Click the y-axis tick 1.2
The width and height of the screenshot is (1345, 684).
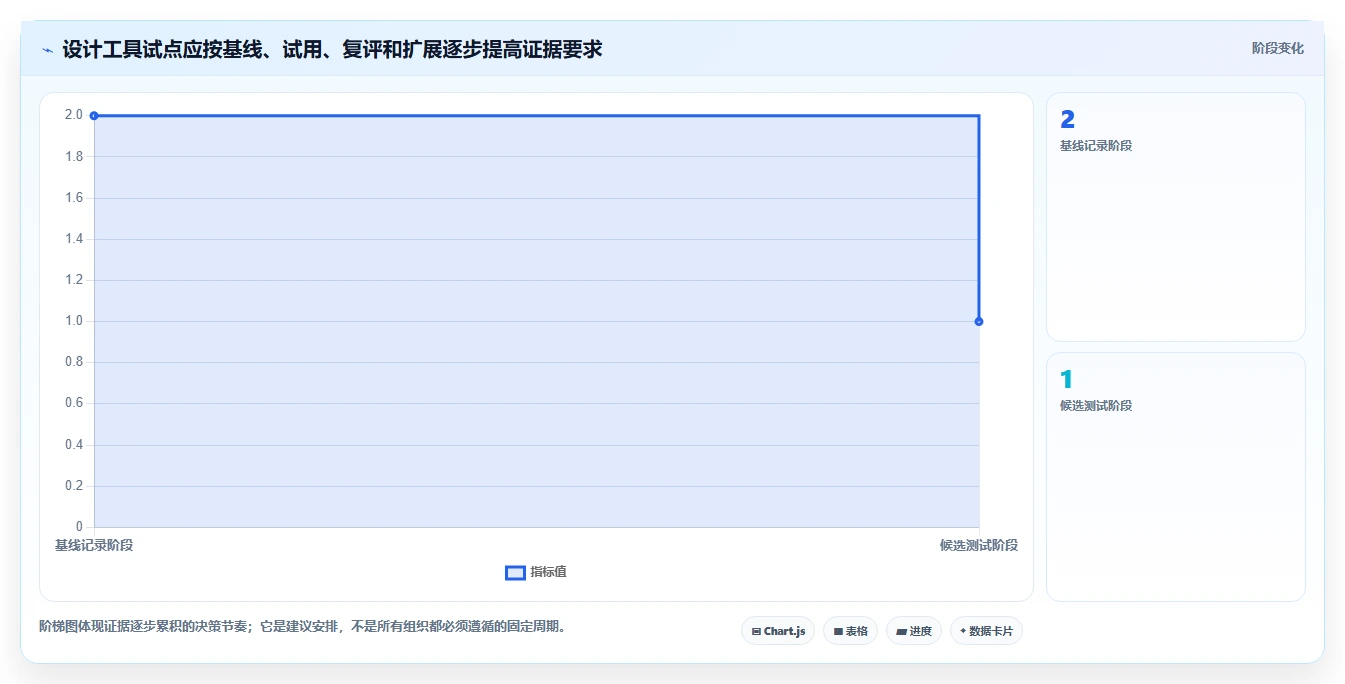(x=74, y=280)
